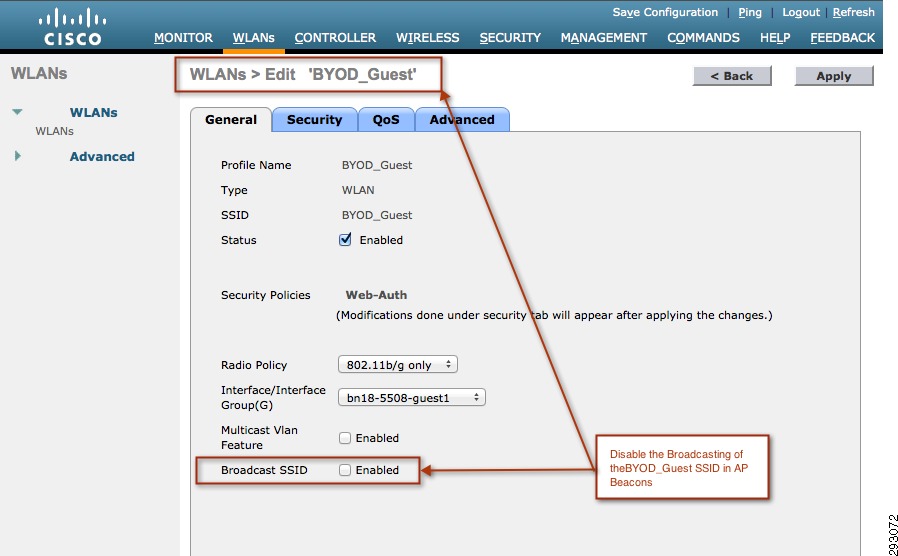Image resolution: width=898 pixels, height=556 pixels.
Task: Toggle Multicast Vlan Feature checkbox
Action: [345, 438]
